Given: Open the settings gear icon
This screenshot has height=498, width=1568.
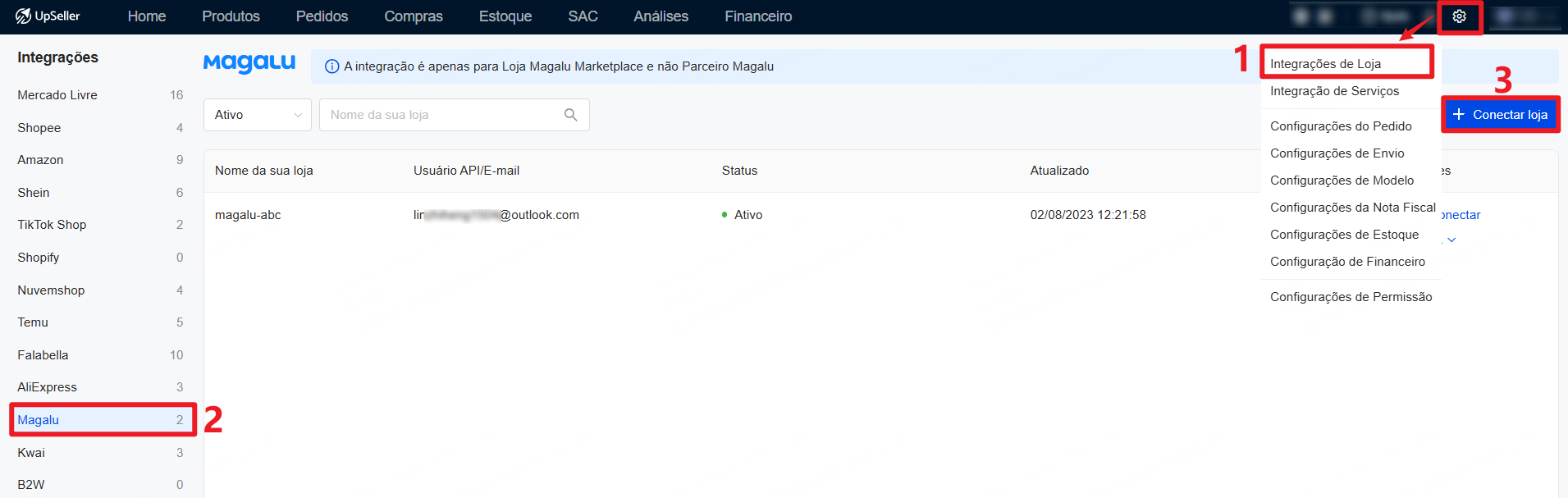Looking at the screenshot, I should [x=1459, y=16].
